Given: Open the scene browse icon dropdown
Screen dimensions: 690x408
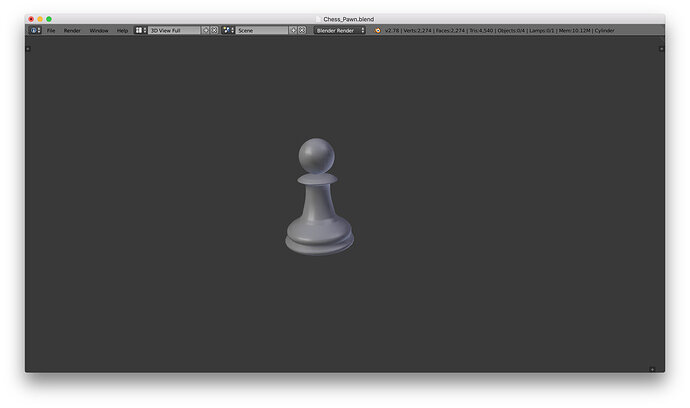Looking at the screenshot, I should [x=228, y=30].
